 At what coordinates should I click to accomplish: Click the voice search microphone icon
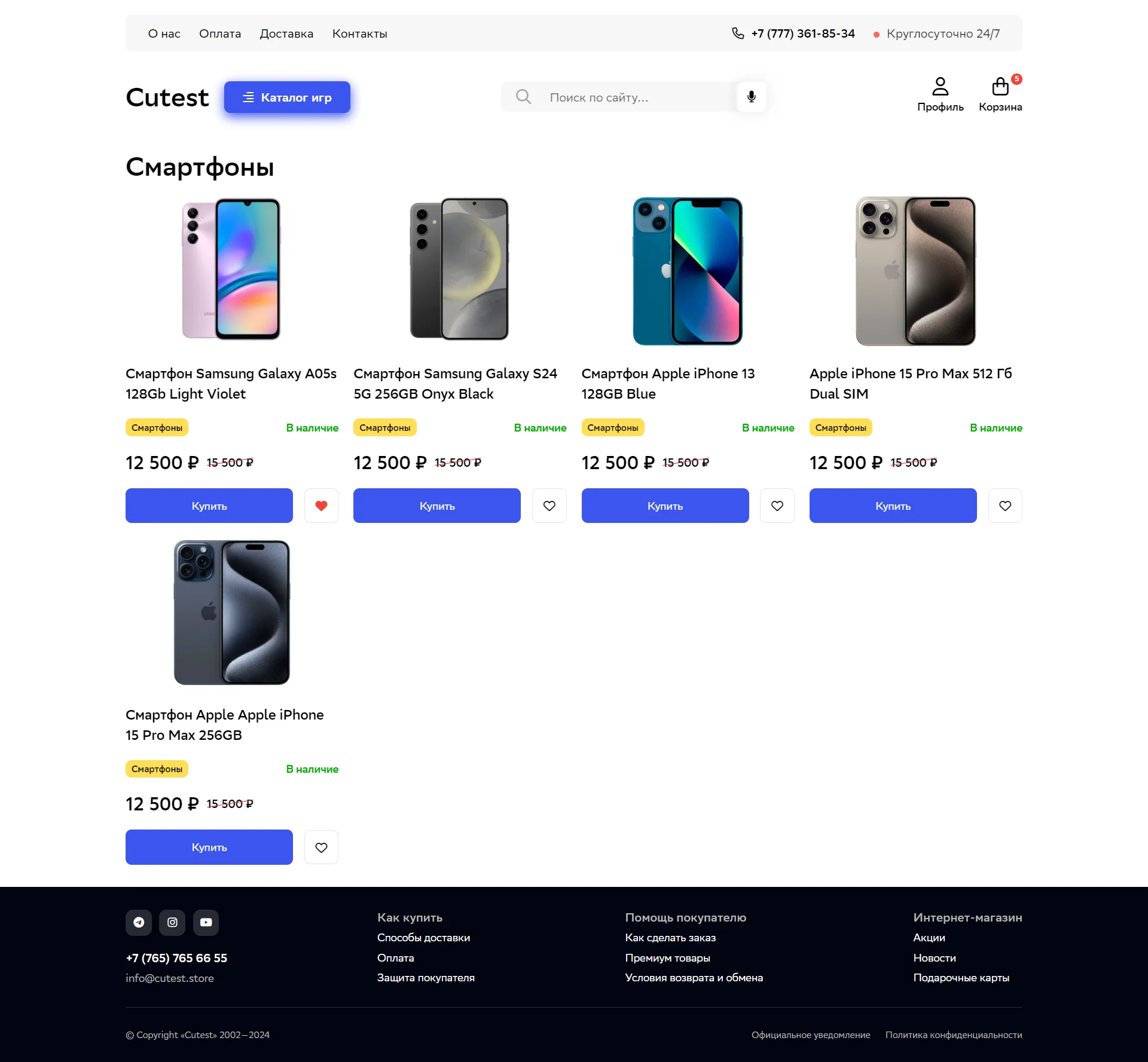(752, 97)
